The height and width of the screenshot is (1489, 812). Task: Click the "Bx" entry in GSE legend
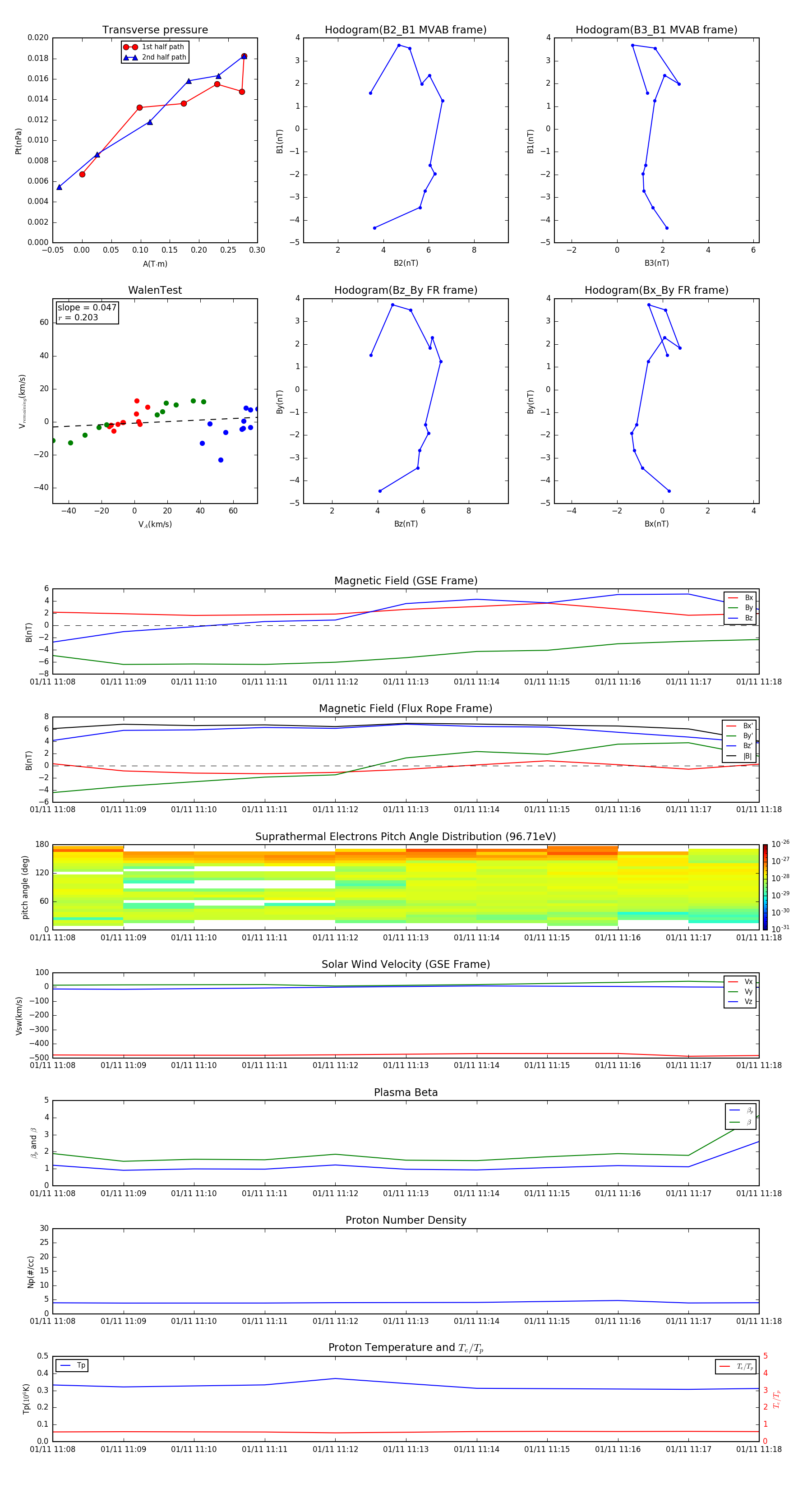[x=740, y=598]
